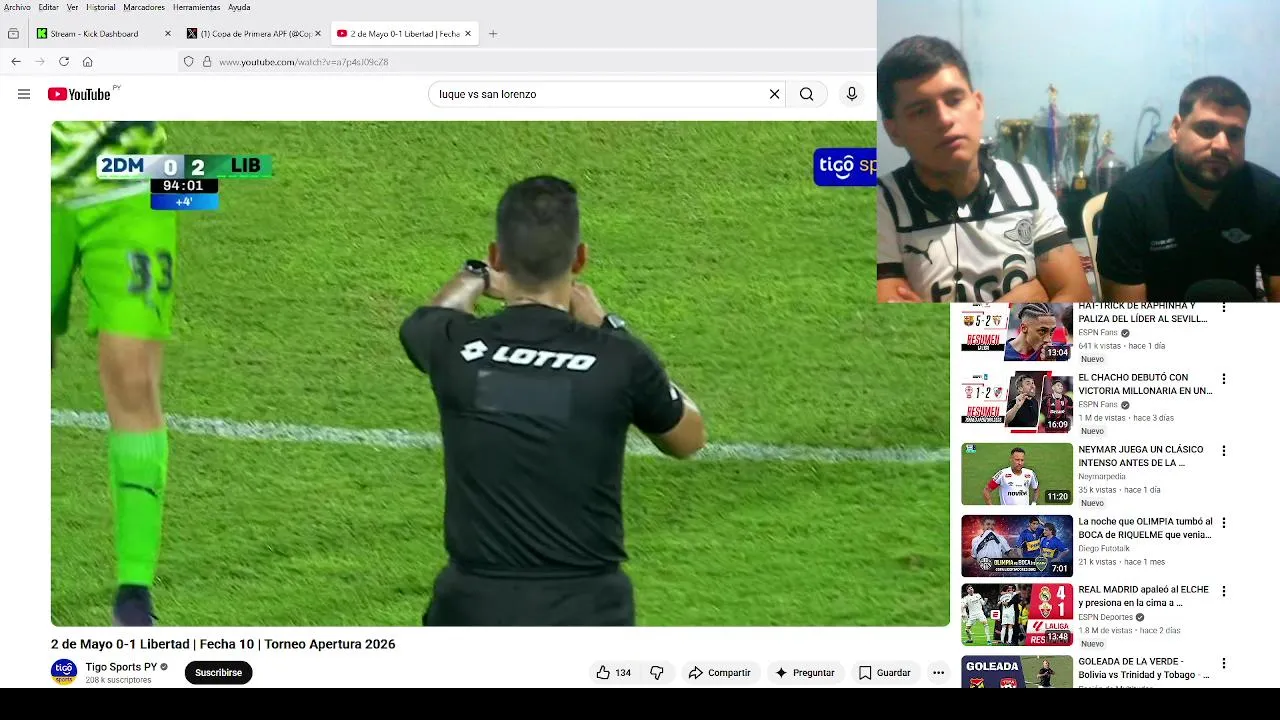Open options menu for Neymar clásico video
The image size is (1280, 720).
pyautogui.click(x=1224, y=451)
